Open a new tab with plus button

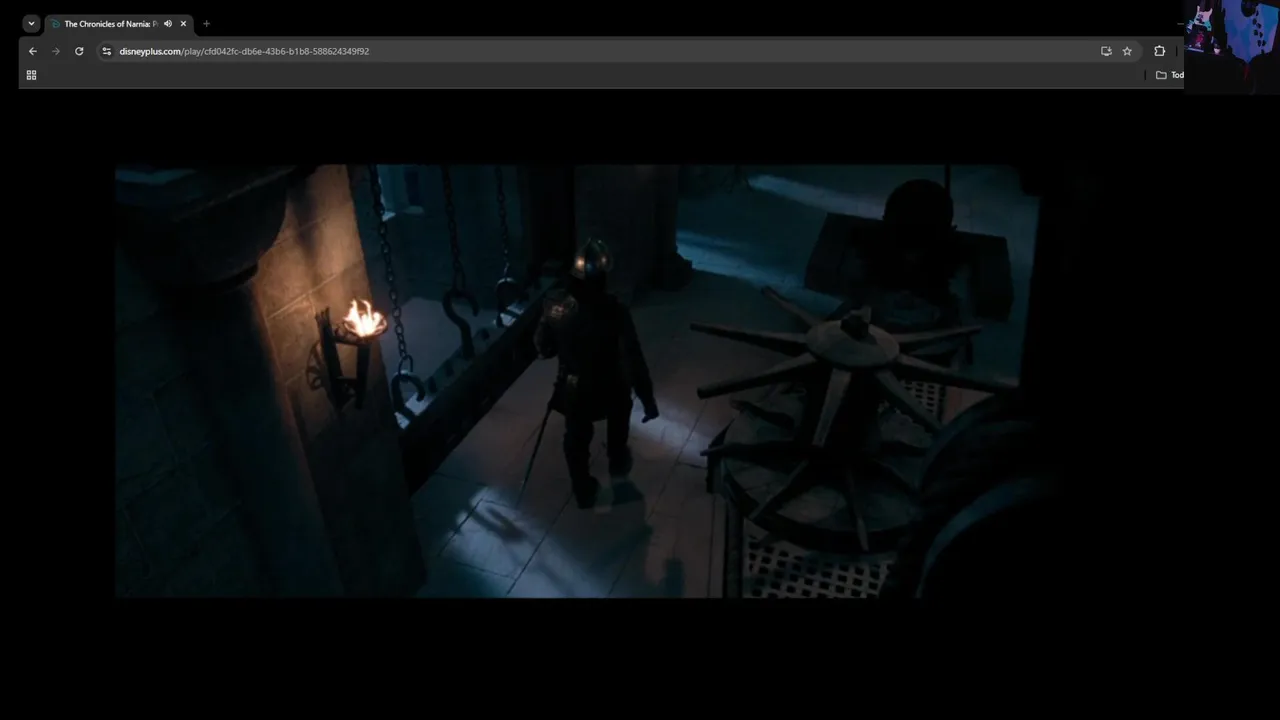coord(206,24)
